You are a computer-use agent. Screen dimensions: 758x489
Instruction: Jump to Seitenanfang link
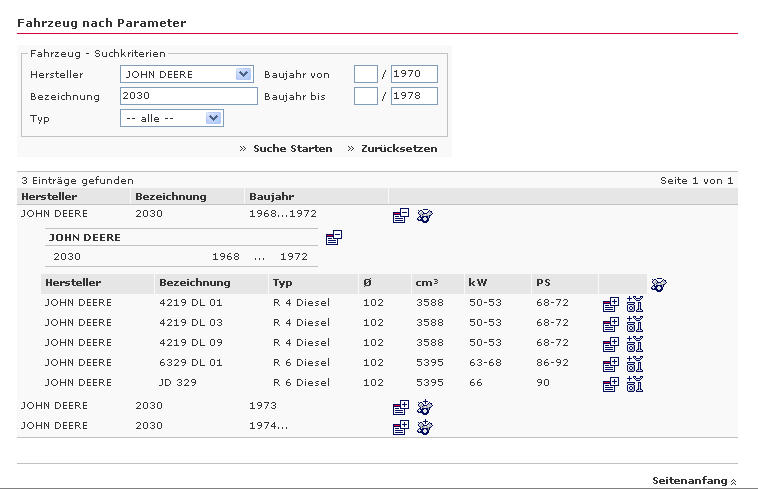tap(693, 481)
